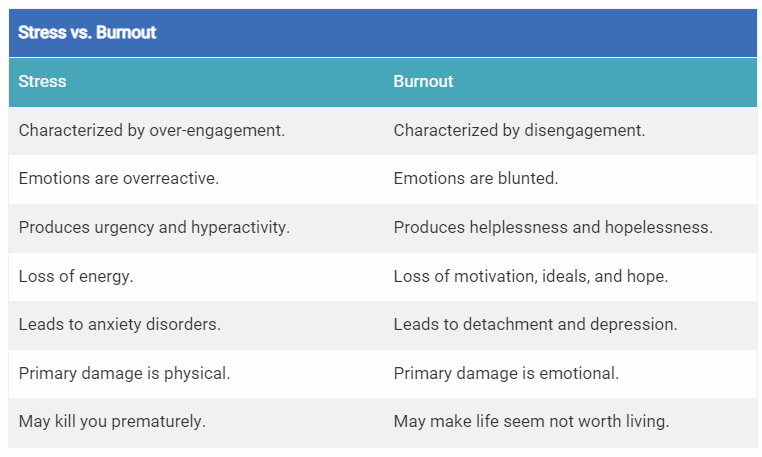Click the 'Stress vs. Burnout' table title
This screenshot has width=762, height=457.
pos(87,33)
